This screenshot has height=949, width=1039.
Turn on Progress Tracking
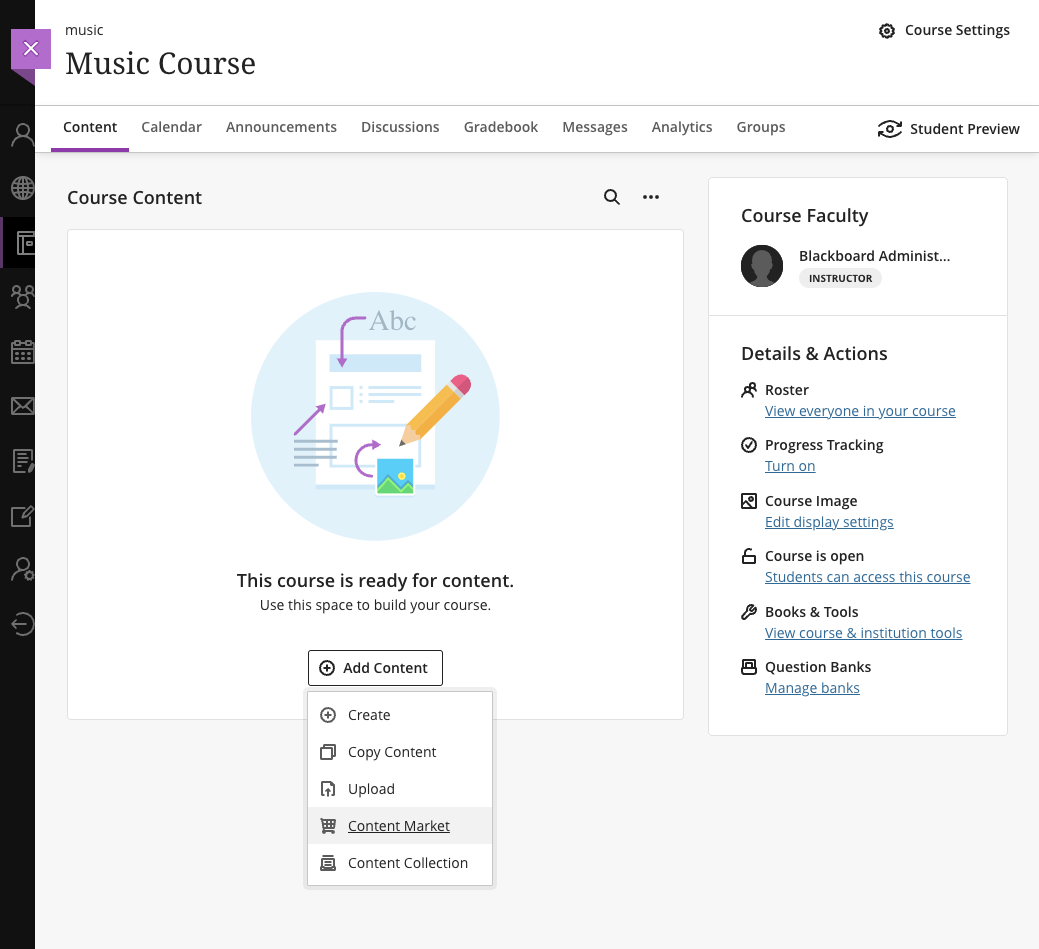[789, 466]
